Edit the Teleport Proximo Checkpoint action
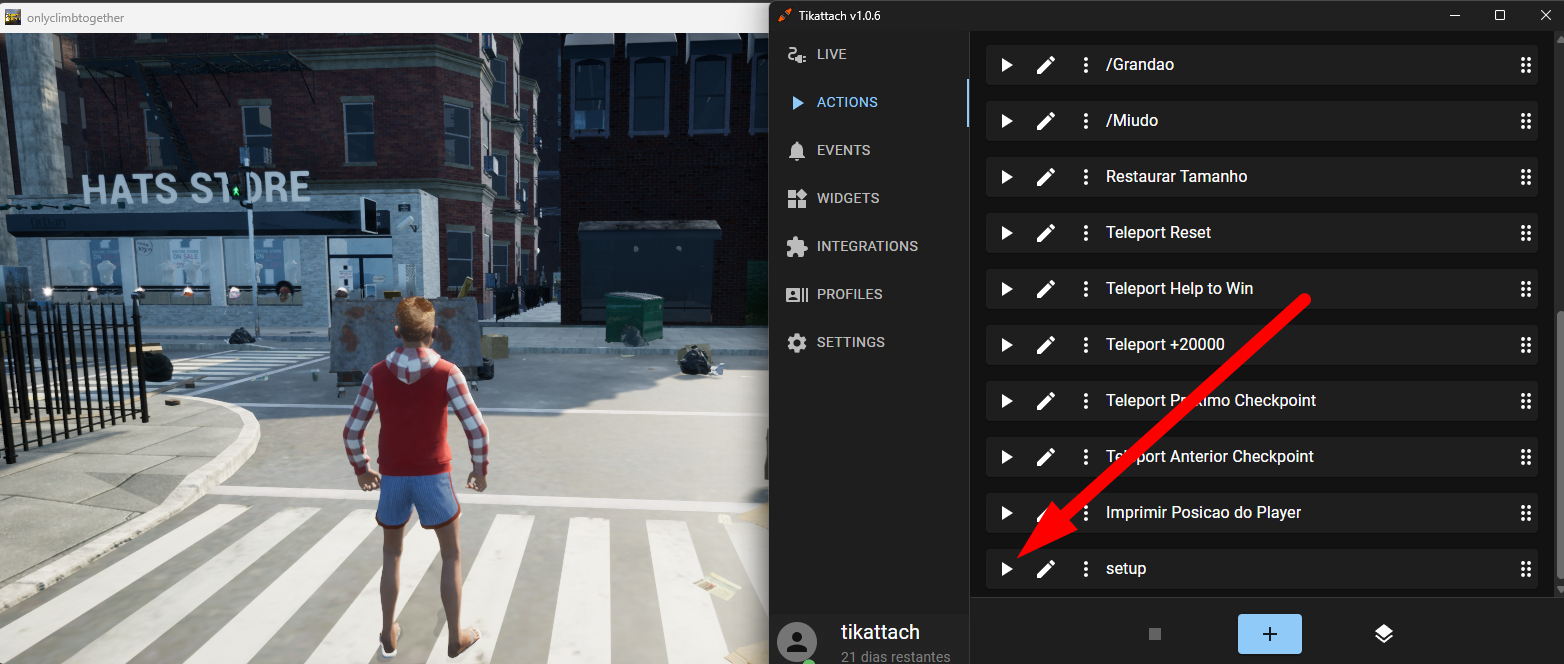 point(1046,401)
